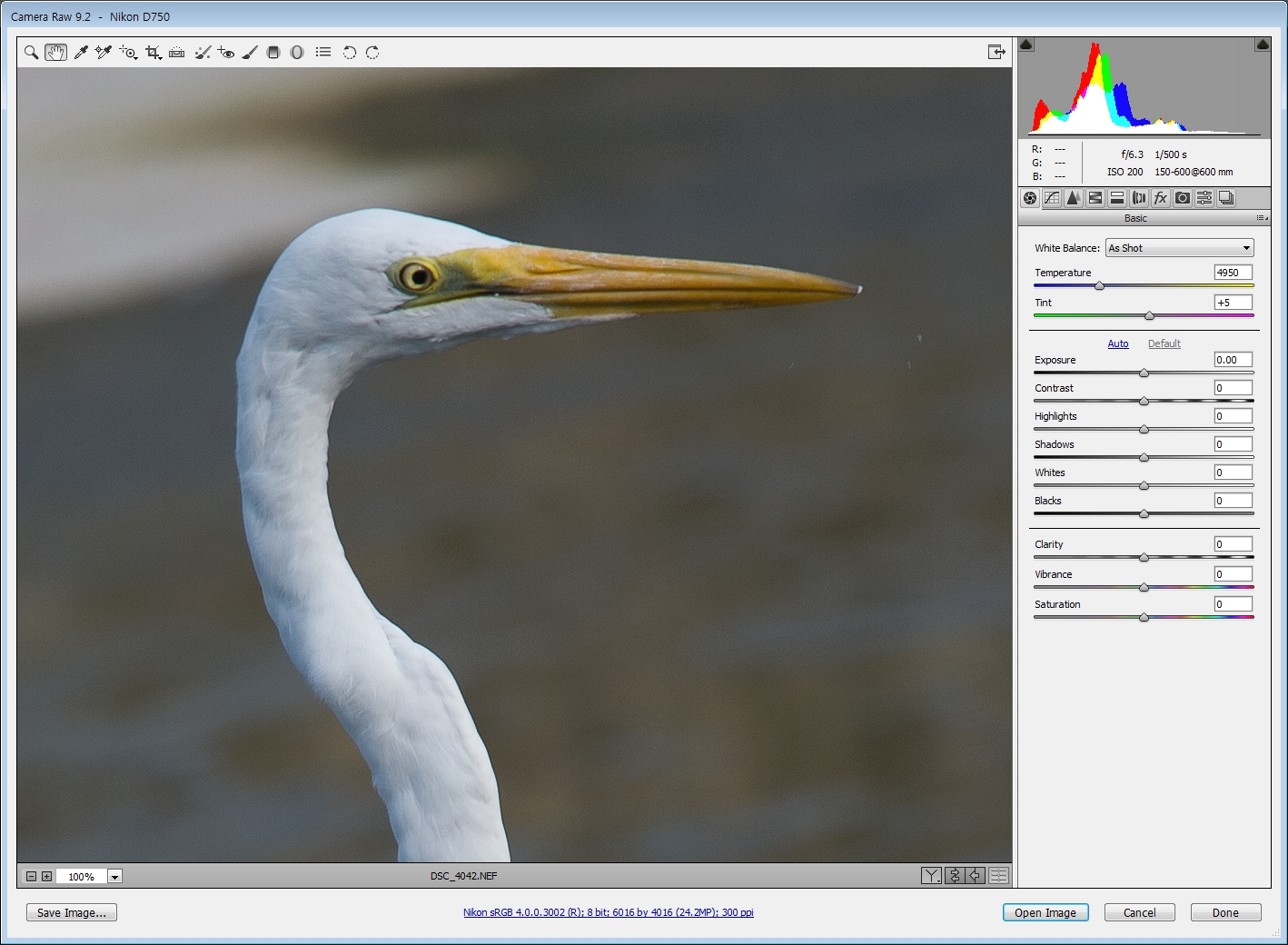This screenshot has height=945, width=1288.
Task: Select the Graduated Filter tool
Action: (x=273, y=53)
